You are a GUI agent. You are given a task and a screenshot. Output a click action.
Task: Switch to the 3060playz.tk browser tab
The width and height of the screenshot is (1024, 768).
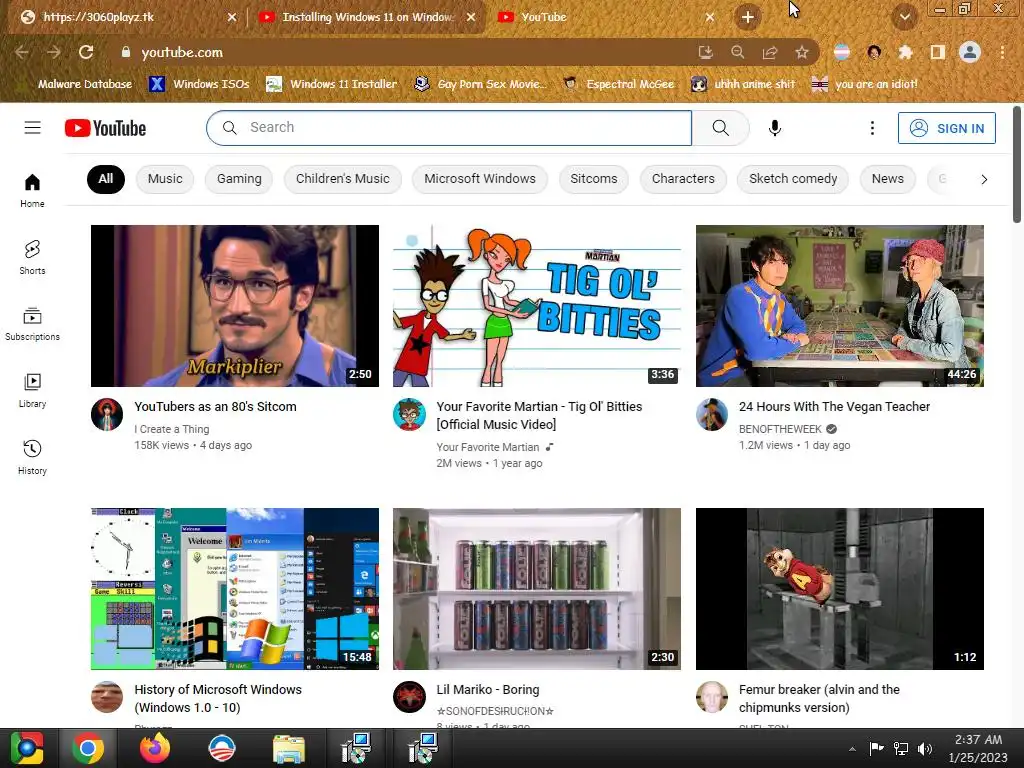(x=124, y=17)
